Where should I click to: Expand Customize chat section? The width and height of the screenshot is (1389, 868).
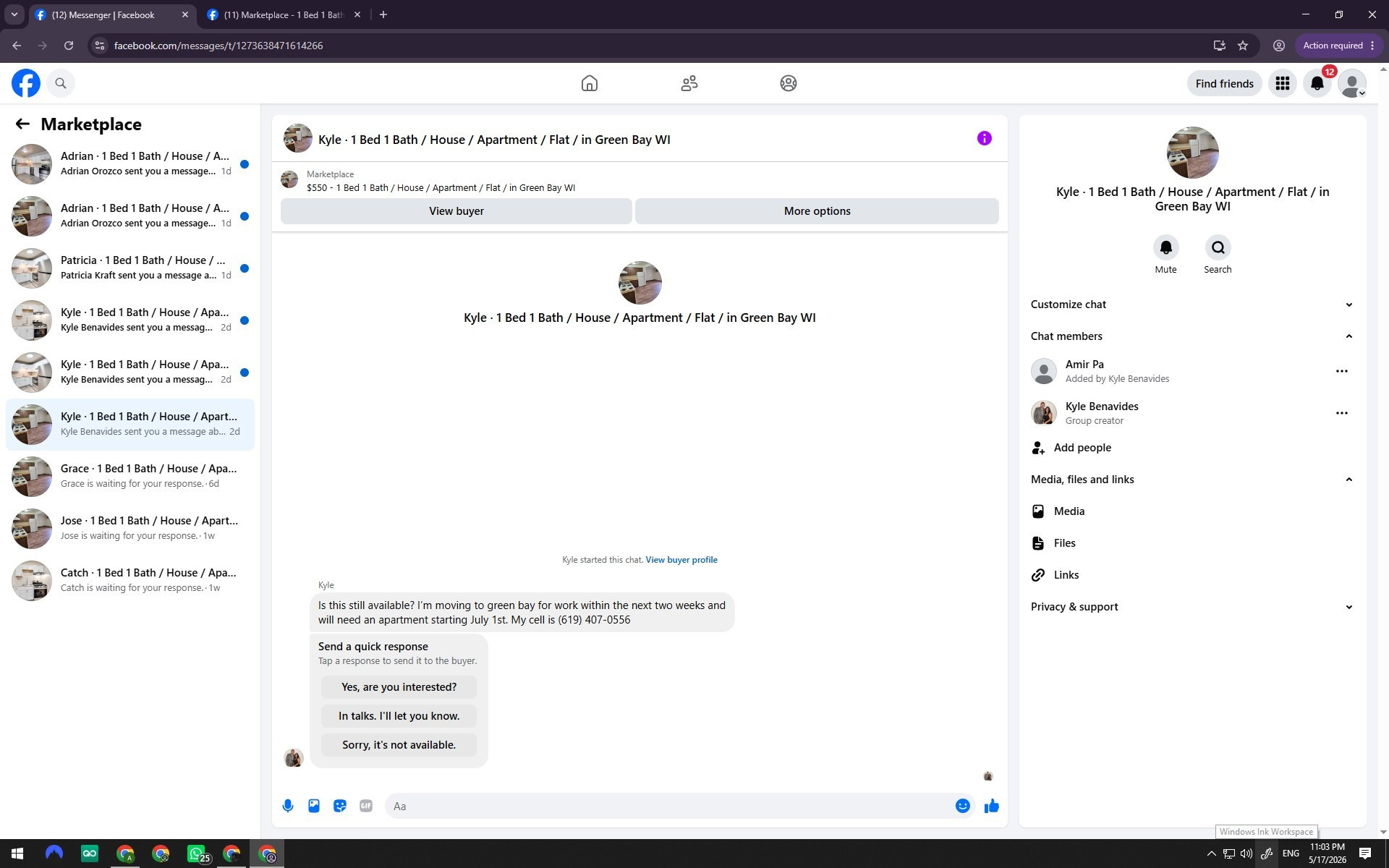tap(1192, 305)
